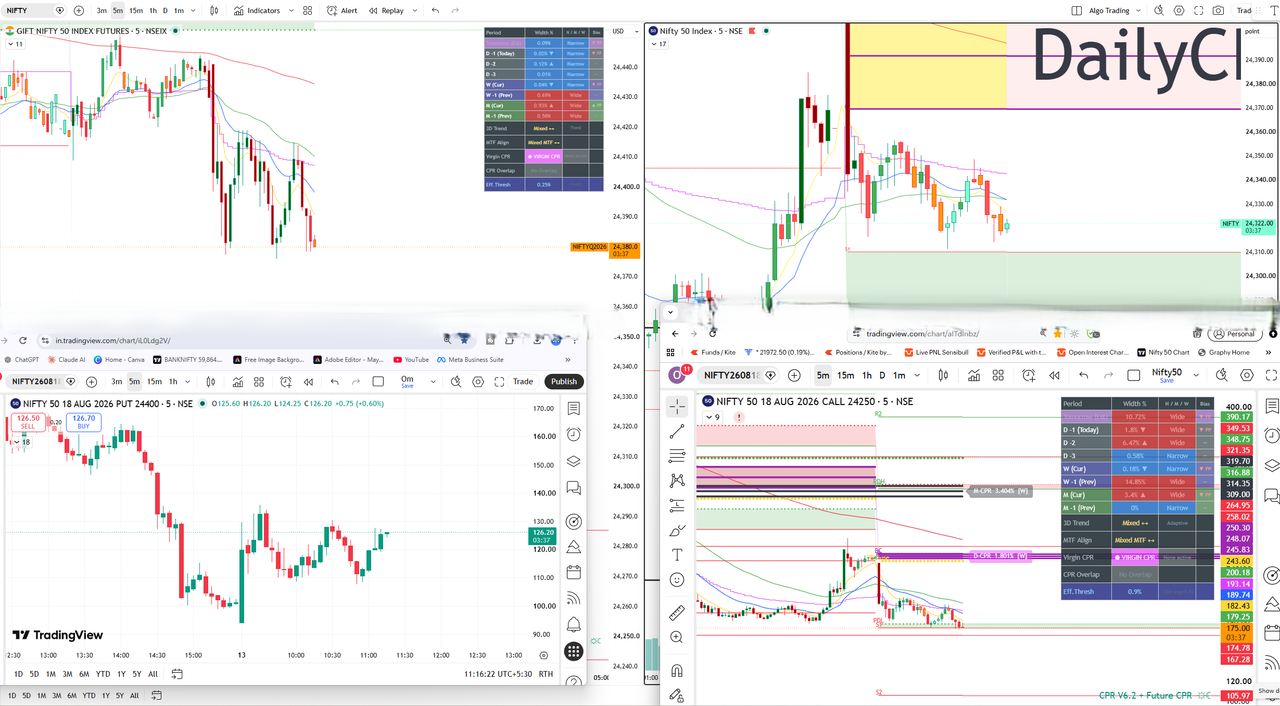Open Alerts alarm icon in PUT chart right sidebar
Viewport: 1280px width, 706px height.
573,435
